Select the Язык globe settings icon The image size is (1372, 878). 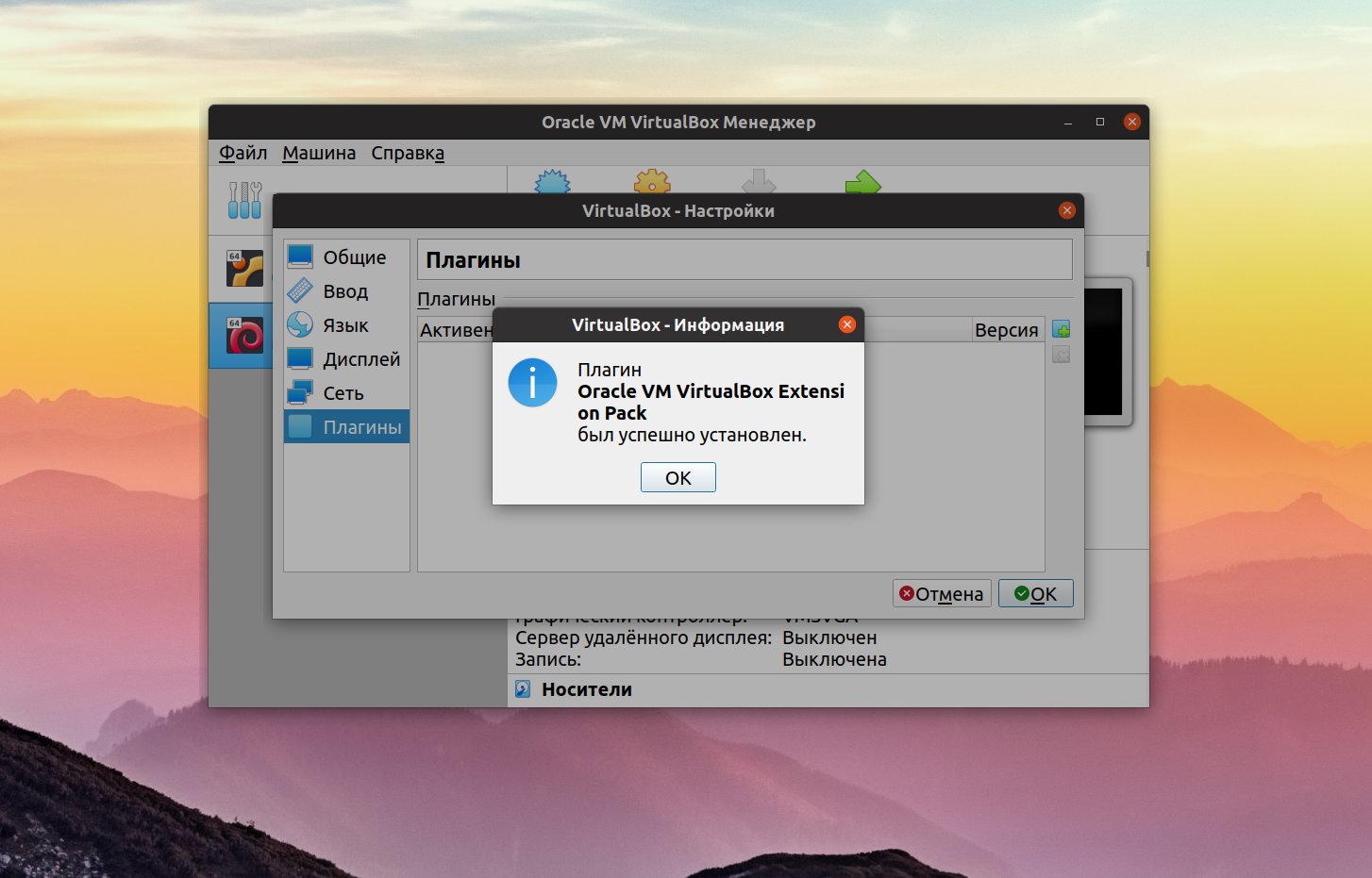300,324
